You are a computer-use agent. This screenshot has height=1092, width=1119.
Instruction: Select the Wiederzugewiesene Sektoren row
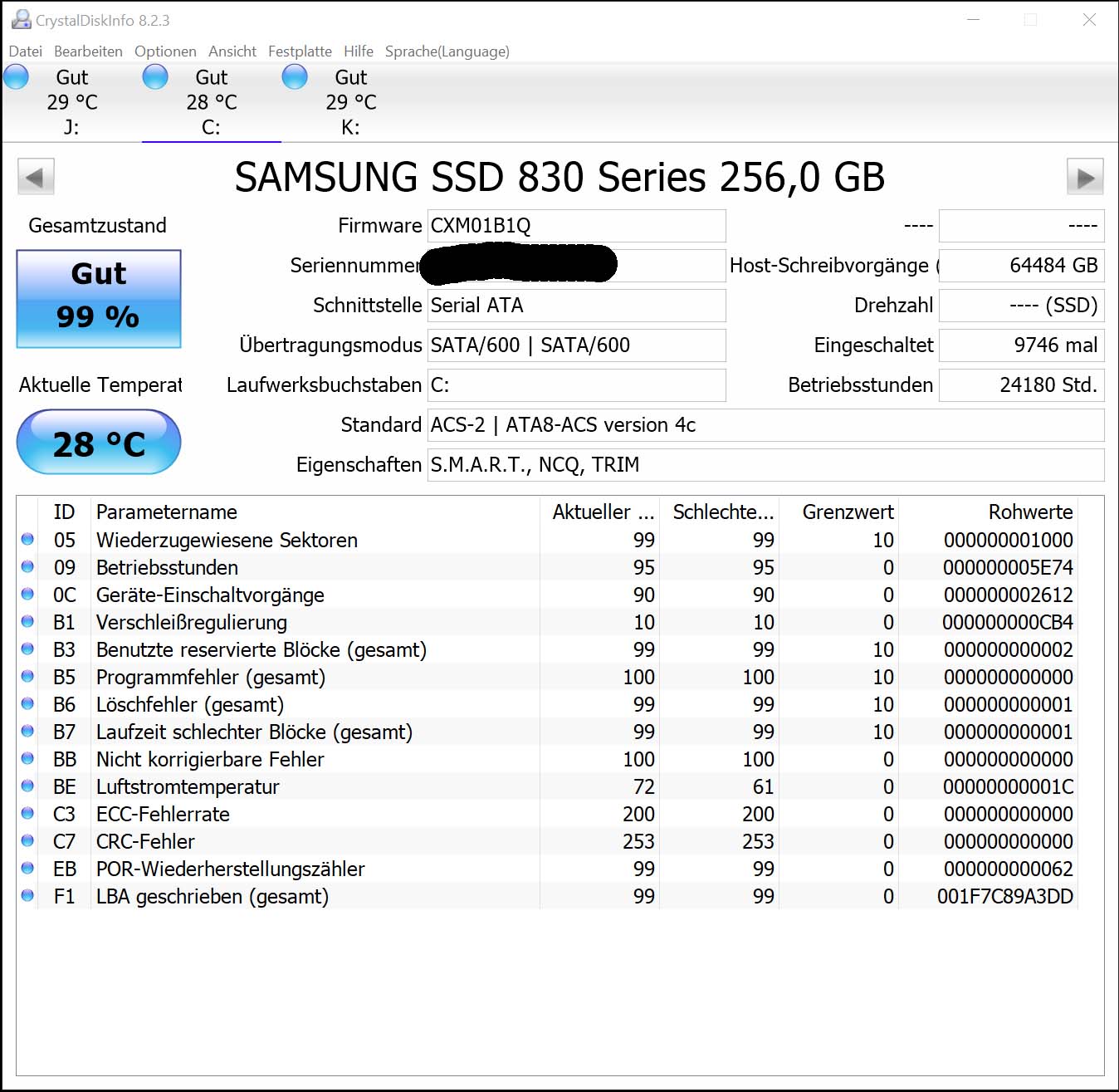coord(548,540)
